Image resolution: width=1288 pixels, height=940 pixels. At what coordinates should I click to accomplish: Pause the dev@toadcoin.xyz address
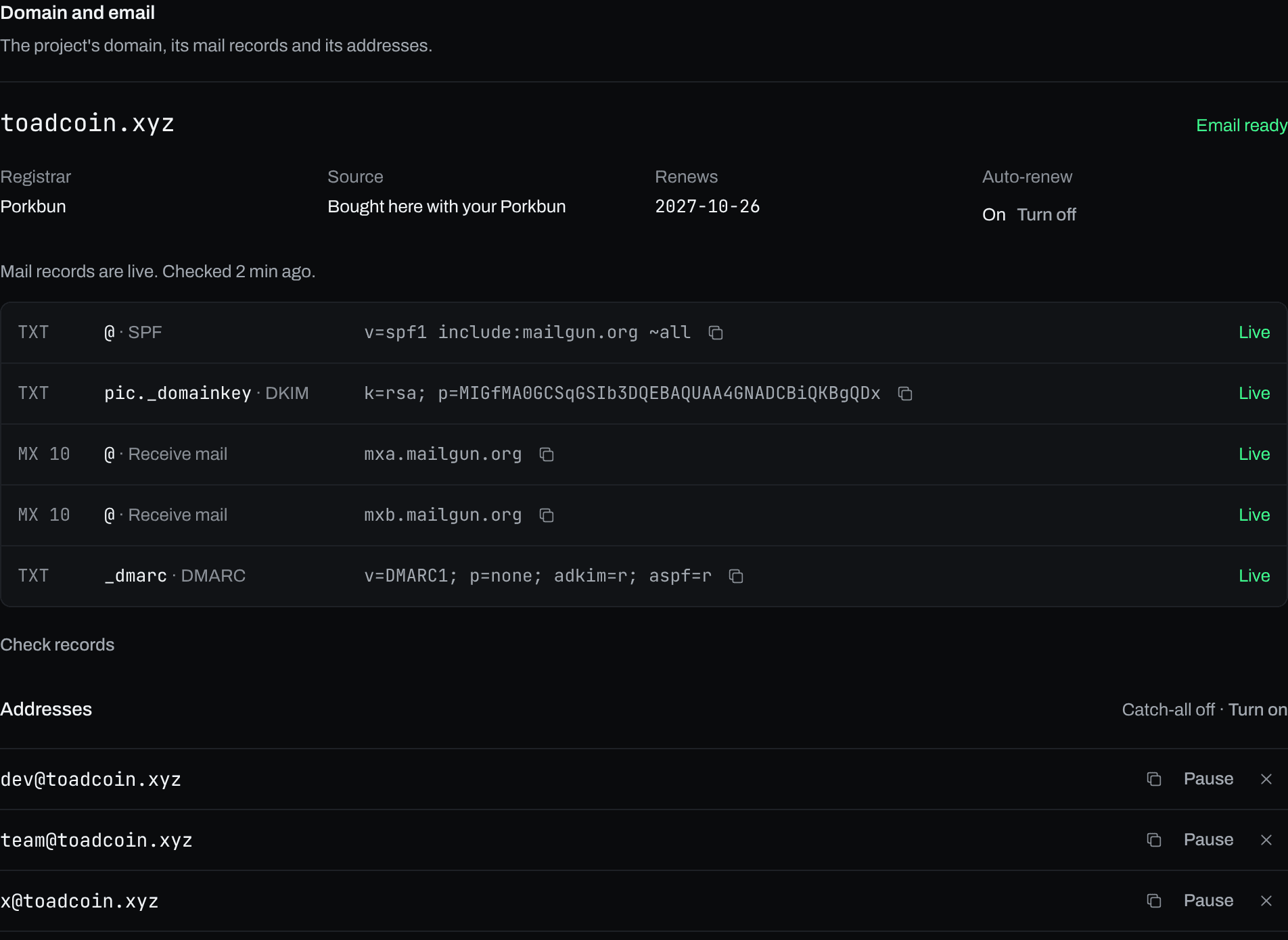(1208, 779)
